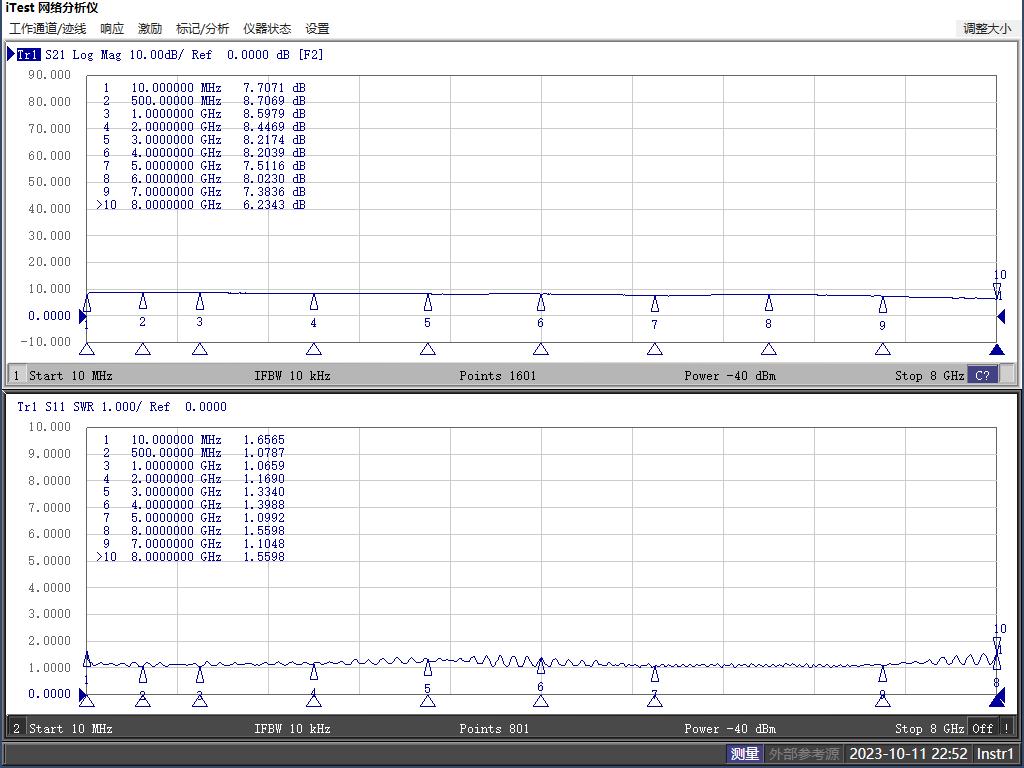The width and height of the screenshot is (1024, 768).
Task: Click marker 10 at the S21 trace end
Action: point(997,289)
